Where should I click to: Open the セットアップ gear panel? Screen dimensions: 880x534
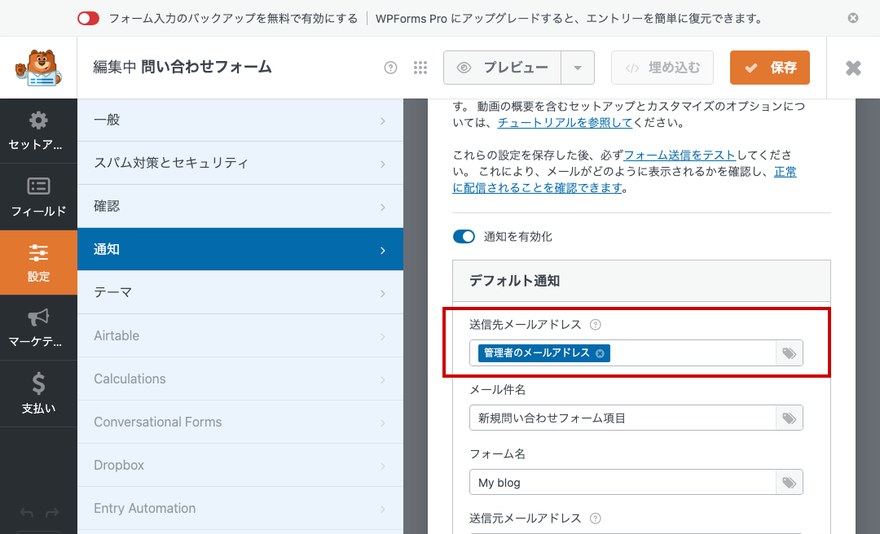38,131
